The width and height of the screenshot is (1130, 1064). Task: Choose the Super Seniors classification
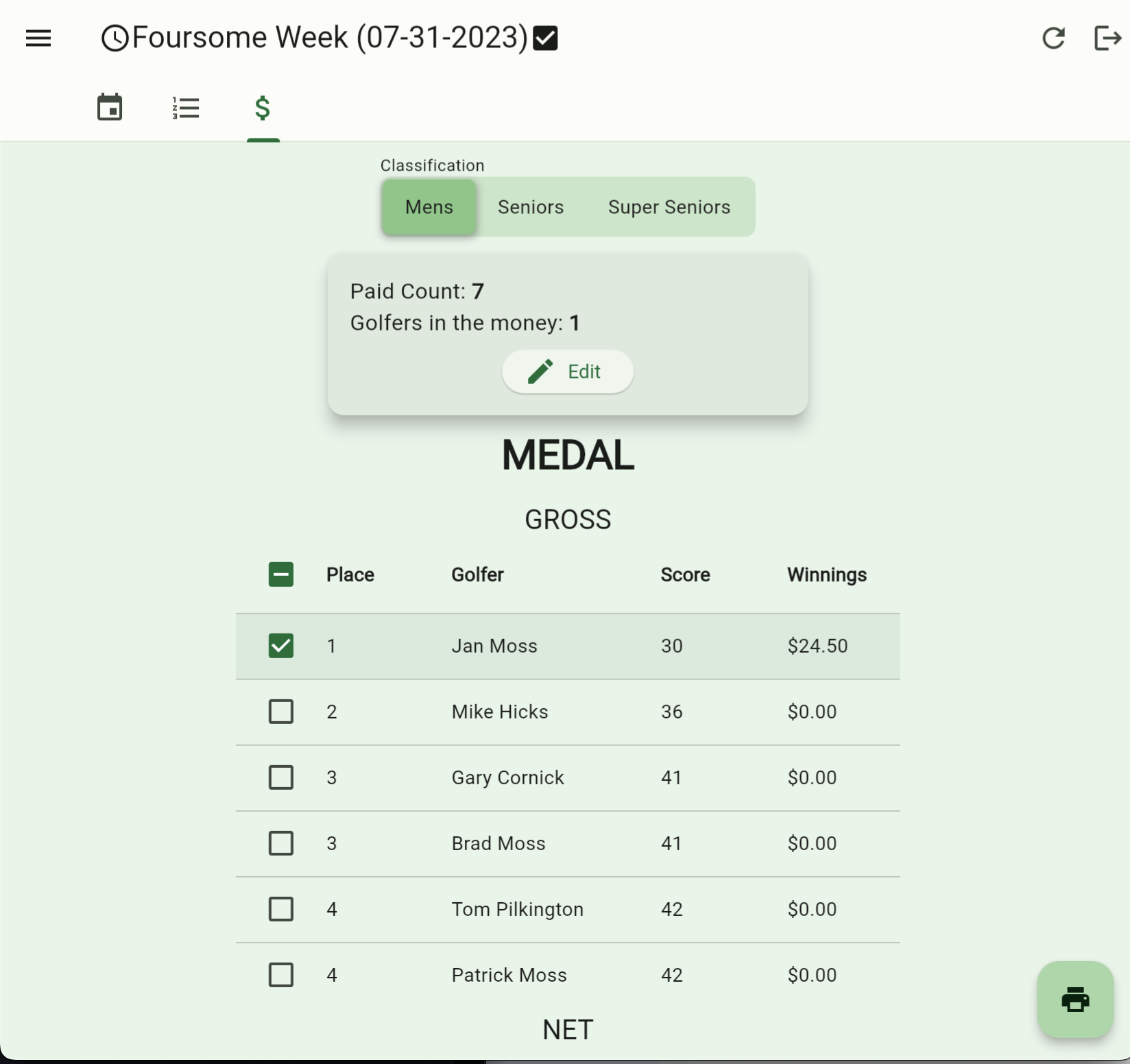point(669,207)
